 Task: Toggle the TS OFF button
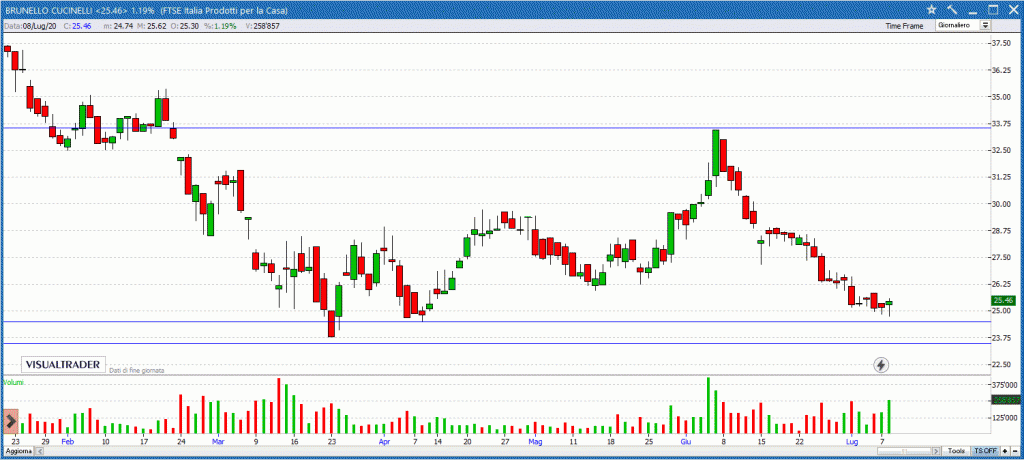click(x=985, y=451)
